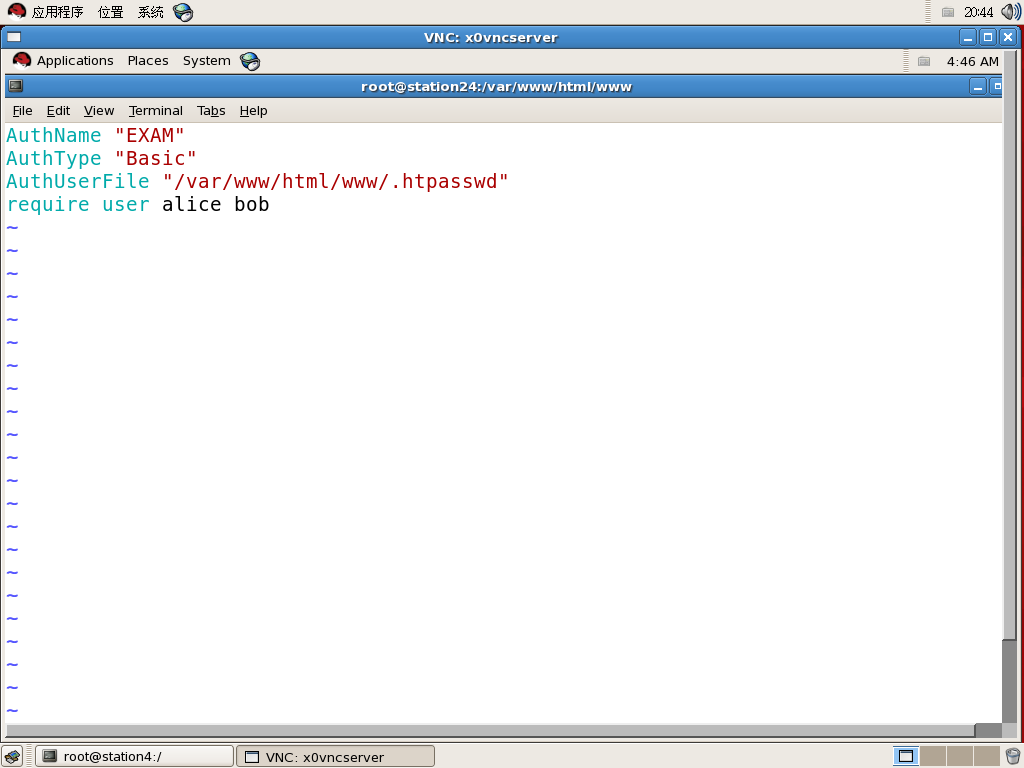Click the AuthUserFile directive text
This screenshot has height=768, width=1024.
coord(78,181)
